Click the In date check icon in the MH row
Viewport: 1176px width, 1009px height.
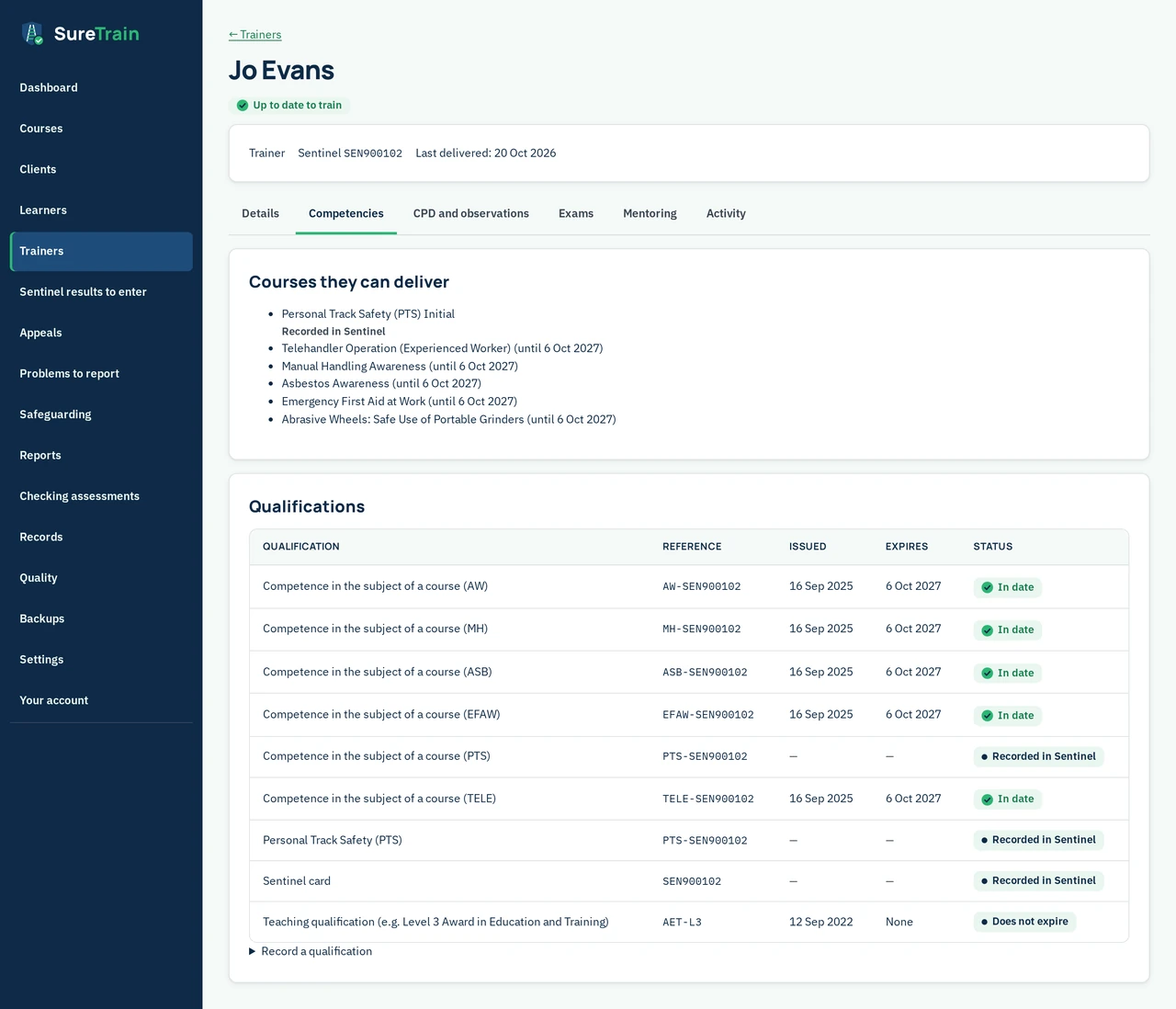click(988, 630)
